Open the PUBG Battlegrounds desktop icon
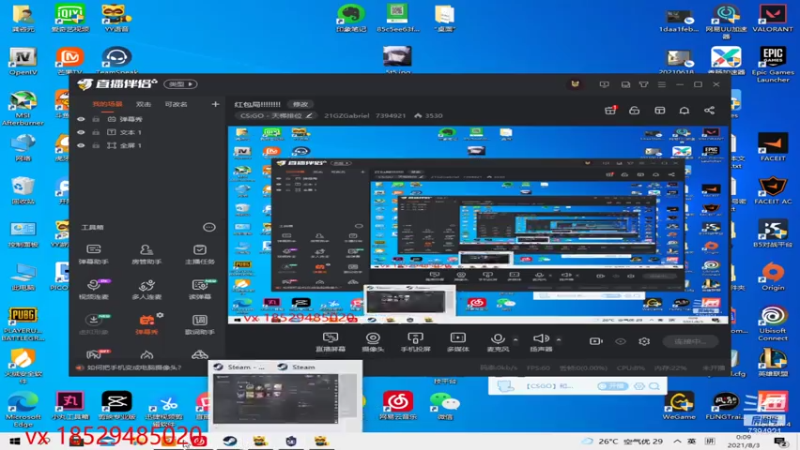 (23, 324)
